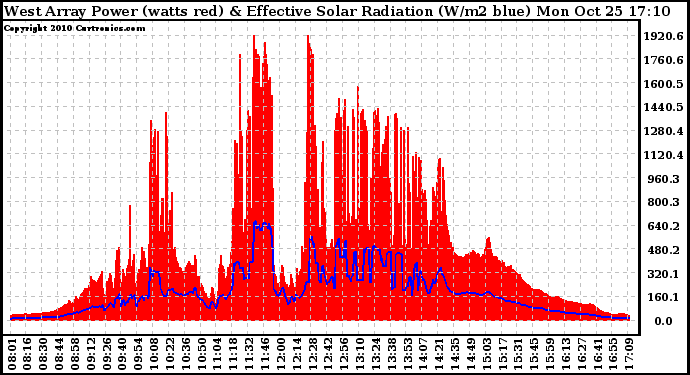Click the 08:58 time label
Viewport: 690px width, 375px height.
tap(75, 354)
